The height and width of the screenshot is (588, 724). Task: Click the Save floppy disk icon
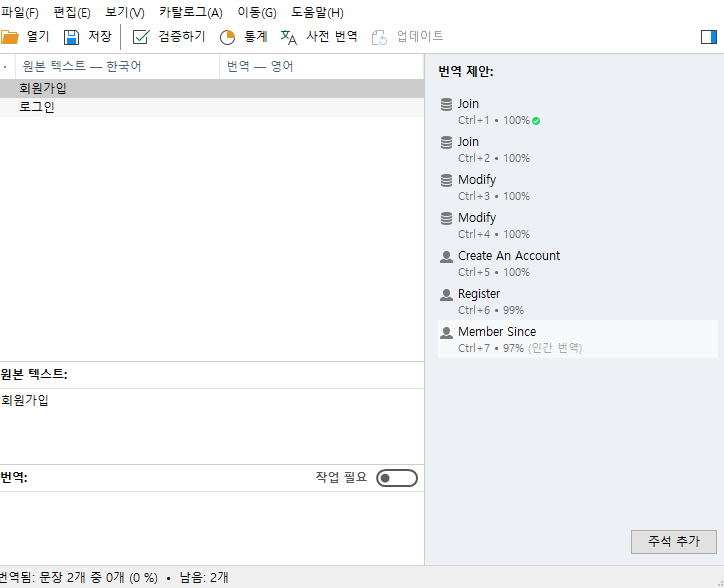(x=72, y=37)
